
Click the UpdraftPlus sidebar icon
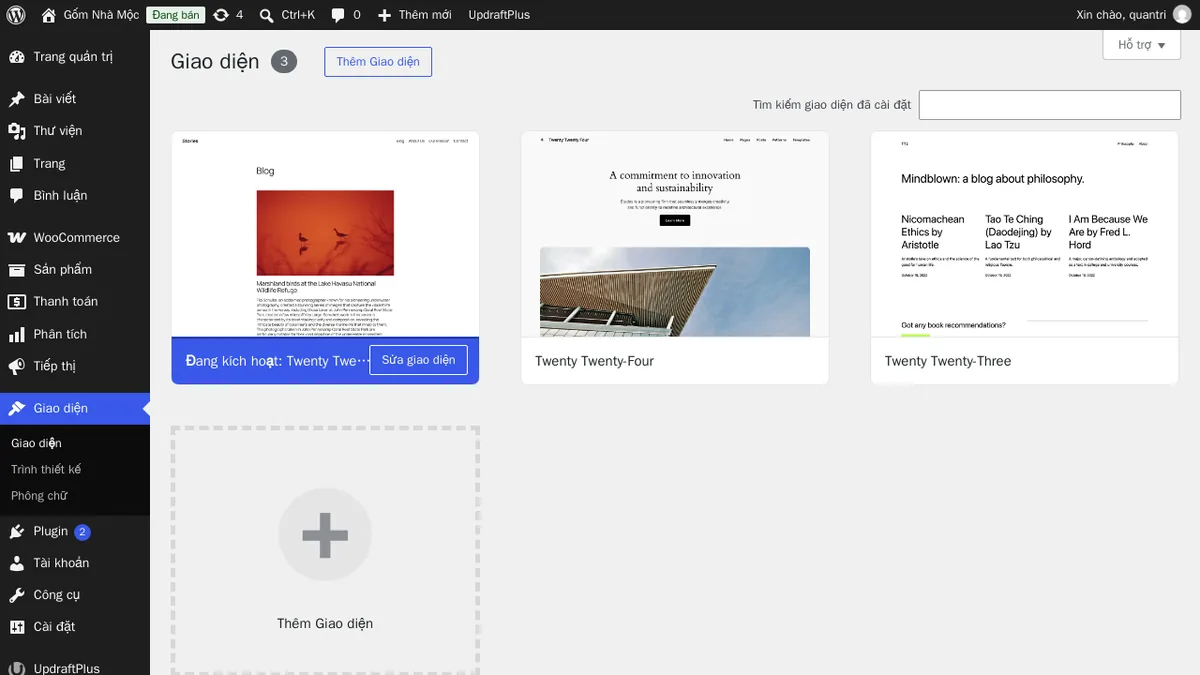tap(17, 668)
